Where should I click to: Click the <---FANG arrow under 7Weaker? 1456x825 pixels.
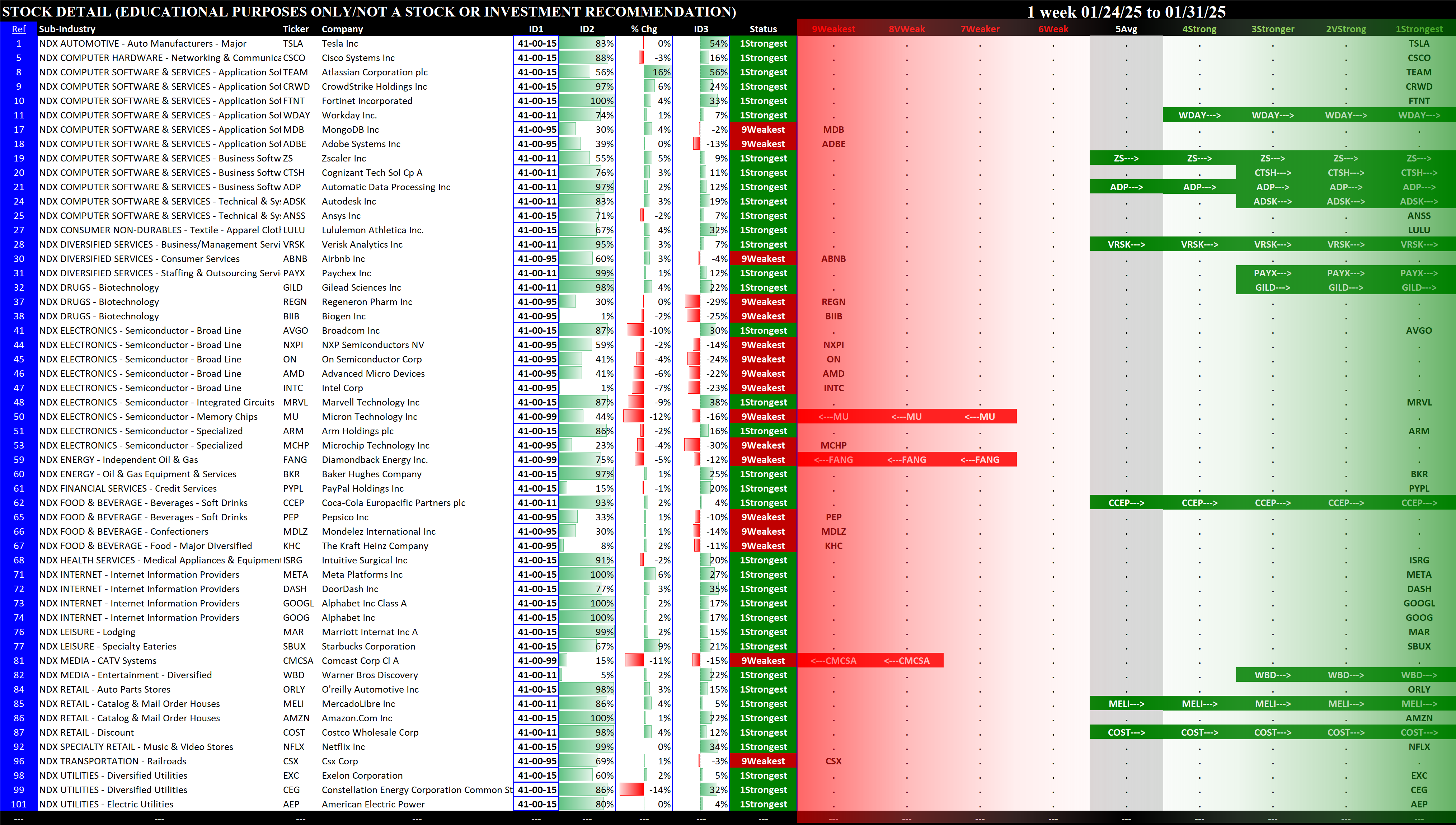[980, 460]
